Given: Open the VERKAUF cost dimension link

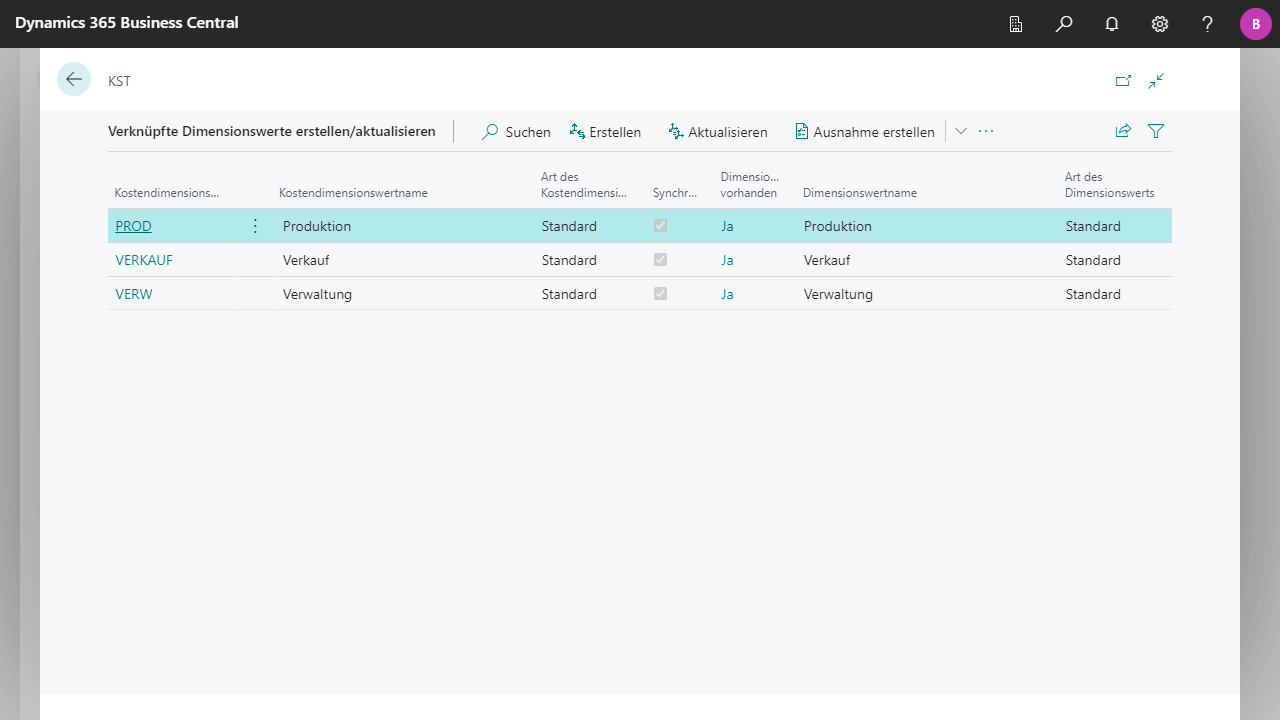Looking at the screenshot, I should coord(144,260).
